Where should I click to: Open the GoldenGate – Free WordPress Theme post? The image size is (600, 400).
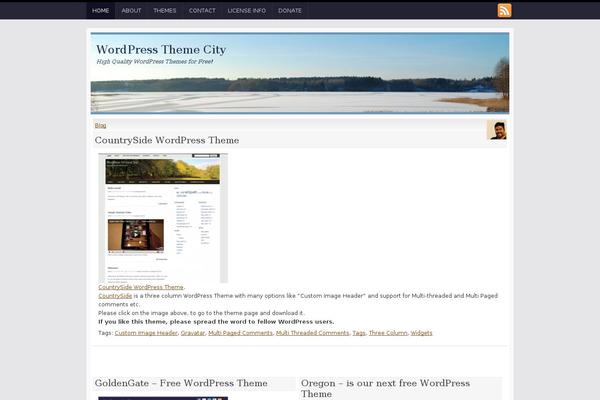(x=181, y=383)
